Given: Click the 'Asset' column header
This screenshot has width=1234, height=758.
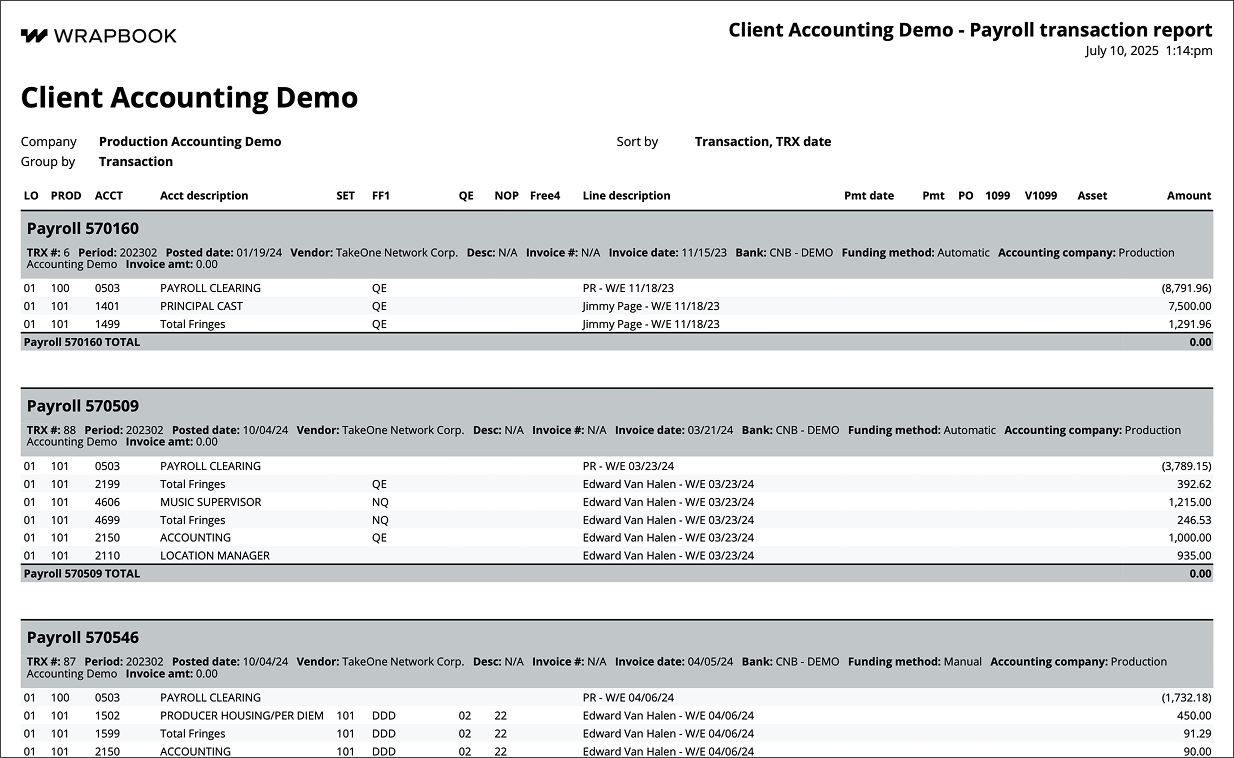Looking at the screenshot, I should pos(1092,196).
